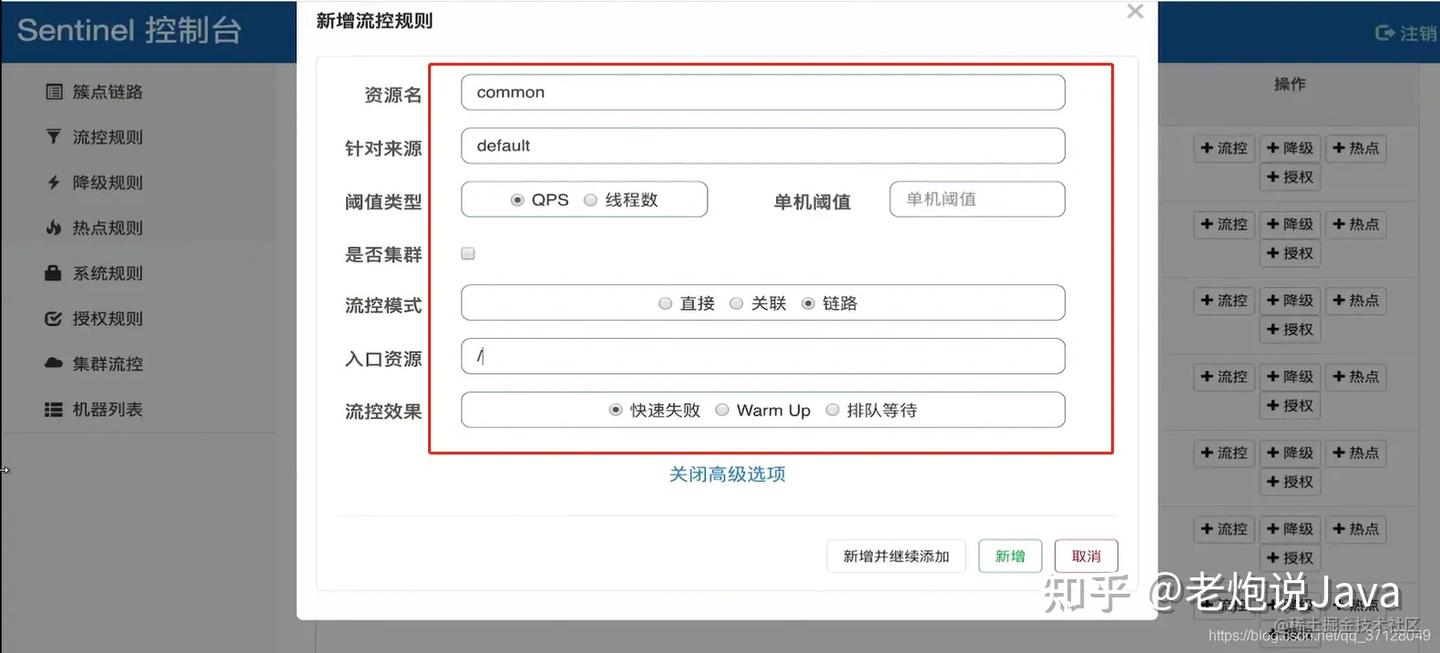The height and width of the screenshot is (653, 1440).
Task: Click the 集群流控 cloud icon
Action: click(54, 364)
